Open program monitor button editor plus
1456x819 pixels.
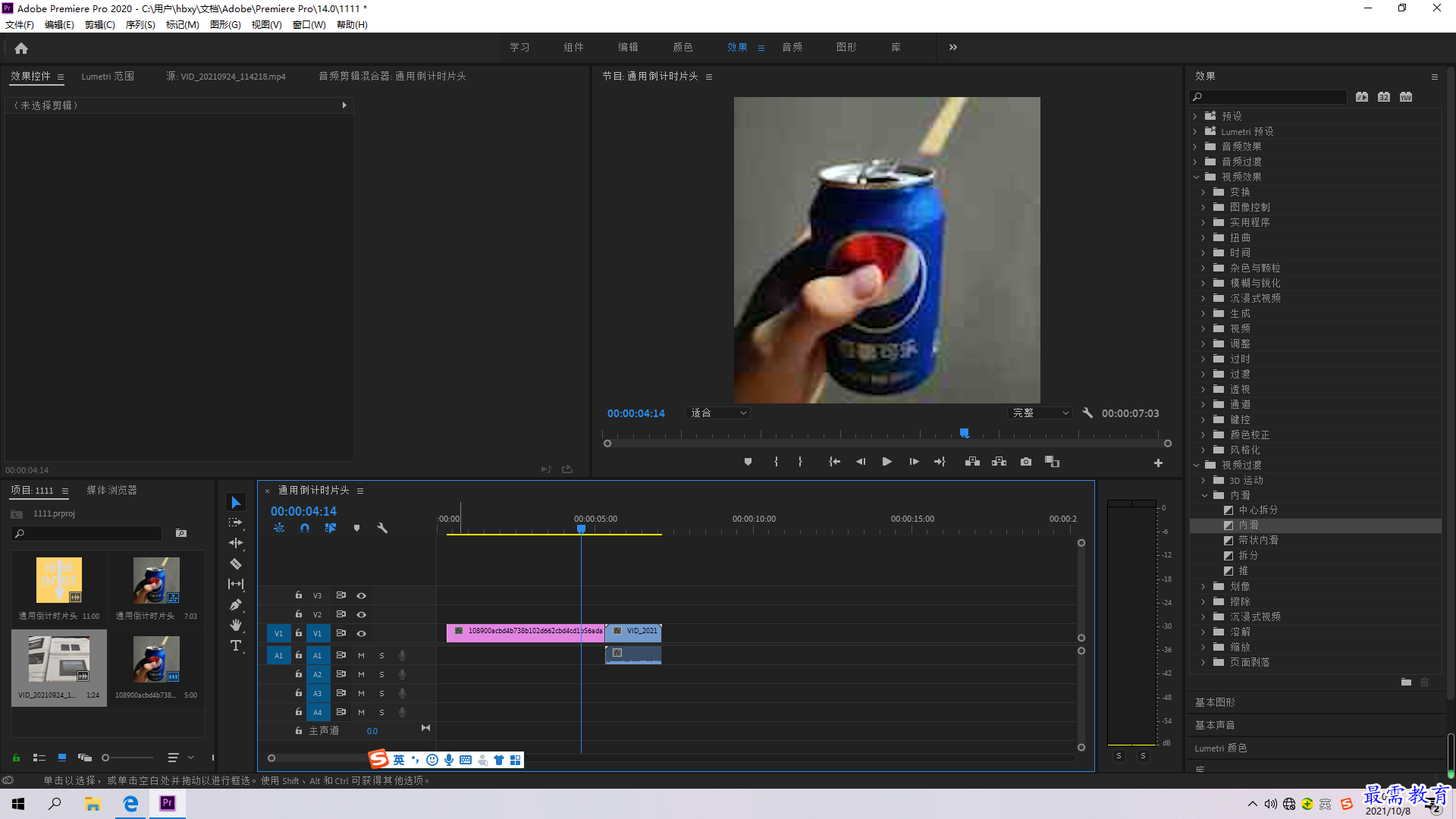[1158, 463]
